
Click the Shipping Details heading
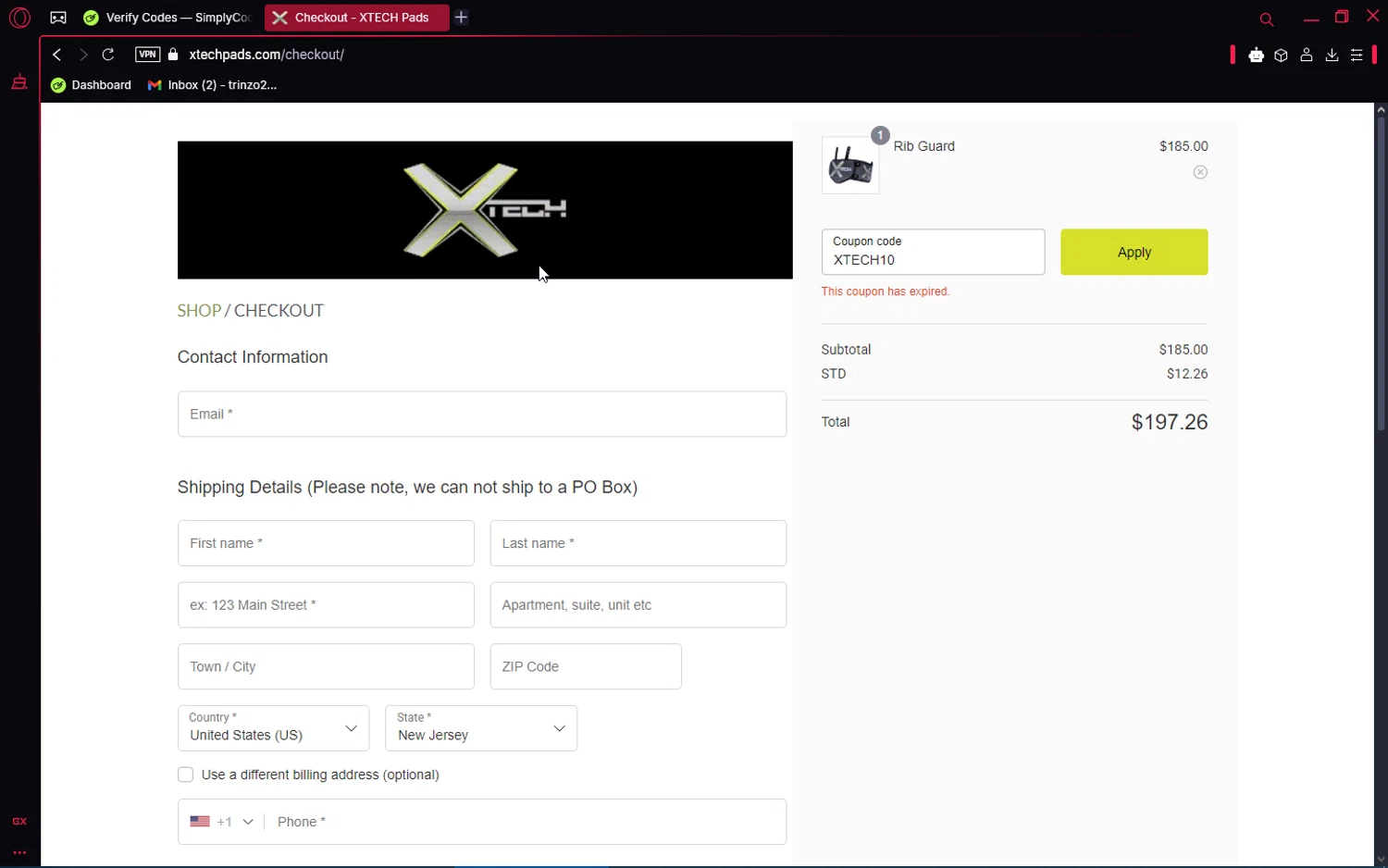[x=407, y=488]
